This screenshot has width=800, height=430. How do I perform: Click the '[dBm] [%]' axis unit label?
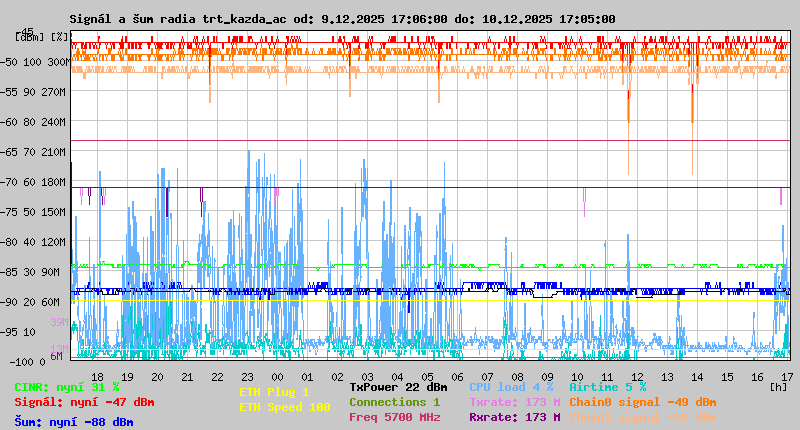[42, 37]
